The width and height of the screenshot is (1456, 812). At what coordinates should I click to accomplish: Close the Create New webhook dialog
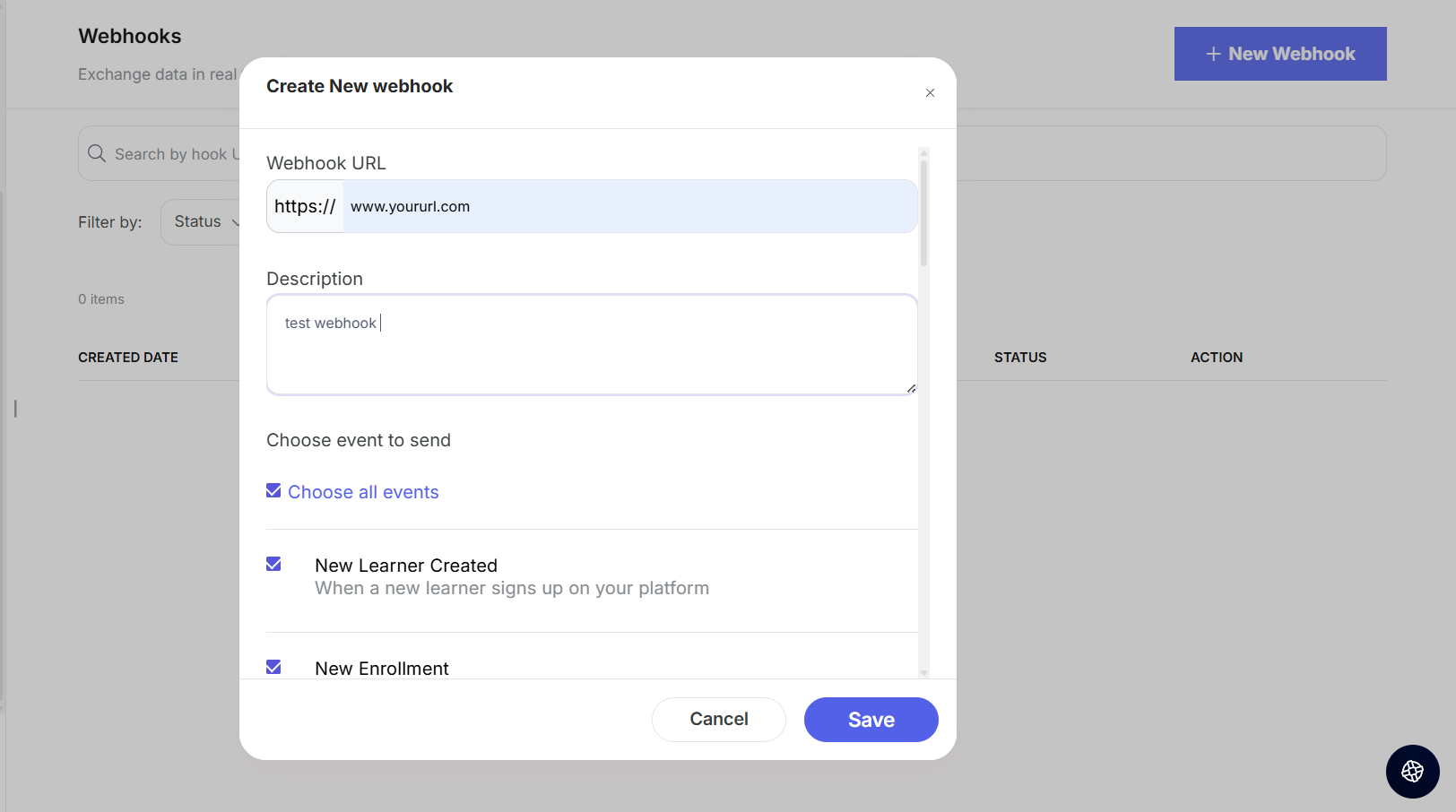pyautogui.click(x=930, y=93)
